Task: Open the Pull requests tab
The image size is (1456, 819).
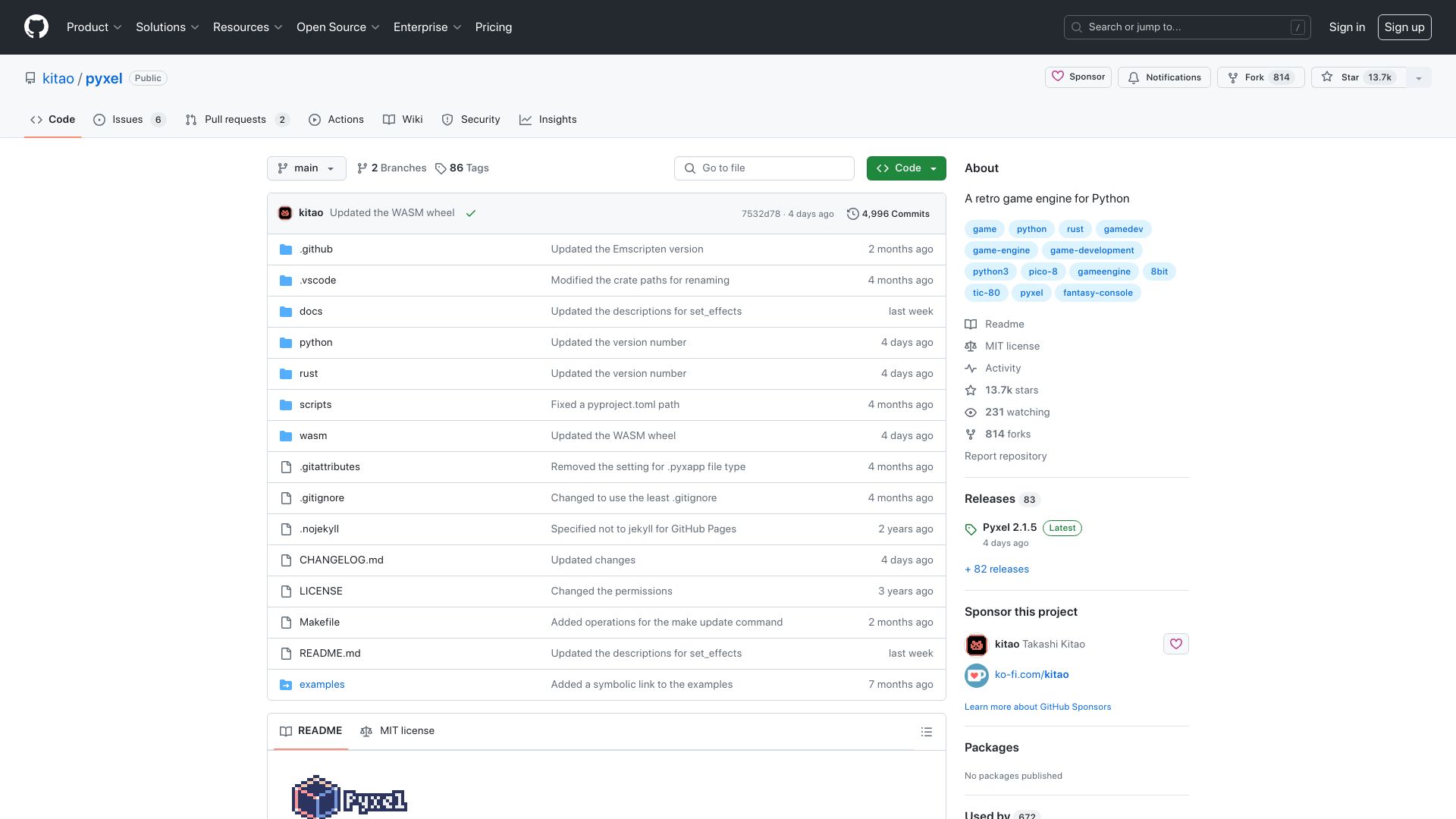Action: click(237, 120)
